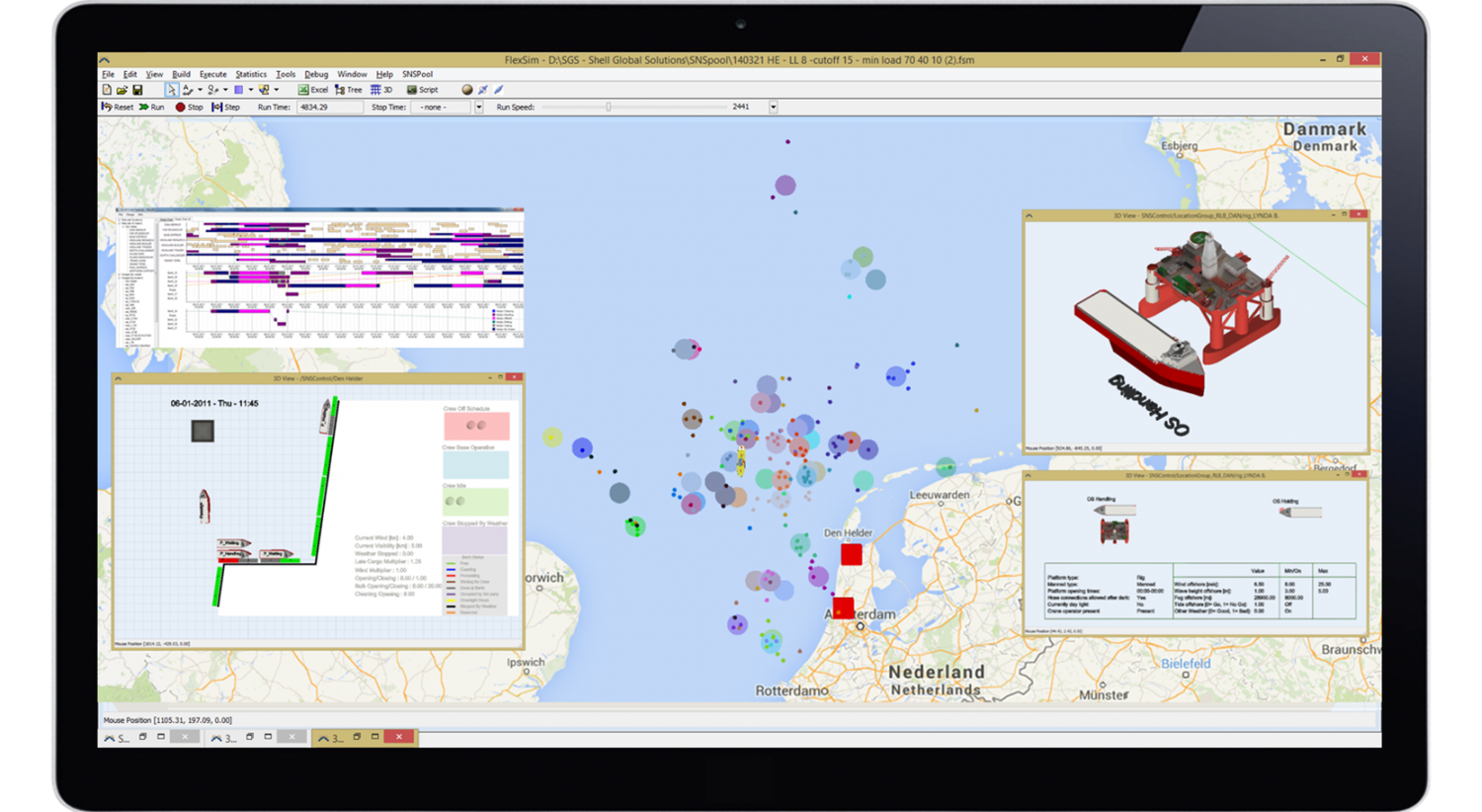Open the Excel interface tool
Viewport: 1482px width, 812px height.
[313, 89]
